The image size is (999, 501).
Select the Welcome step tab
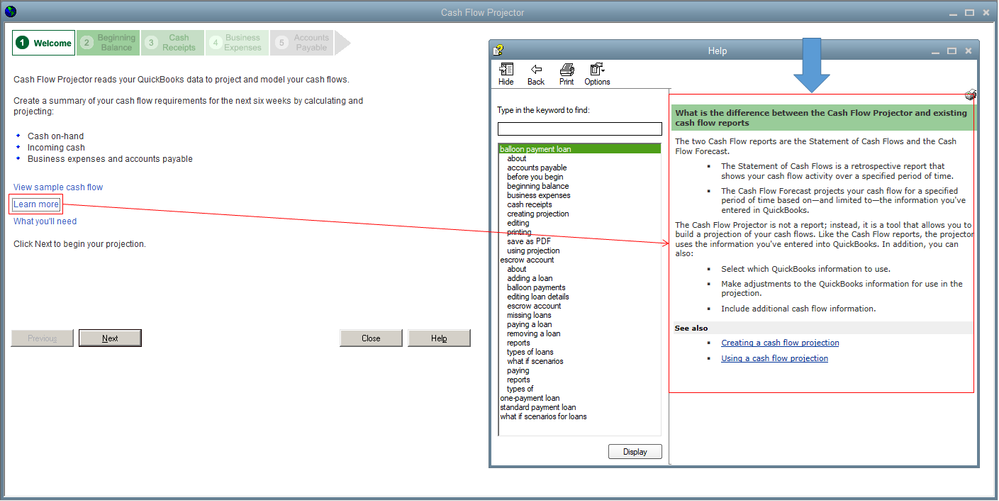pyautogui.click(x=43, y=43)
